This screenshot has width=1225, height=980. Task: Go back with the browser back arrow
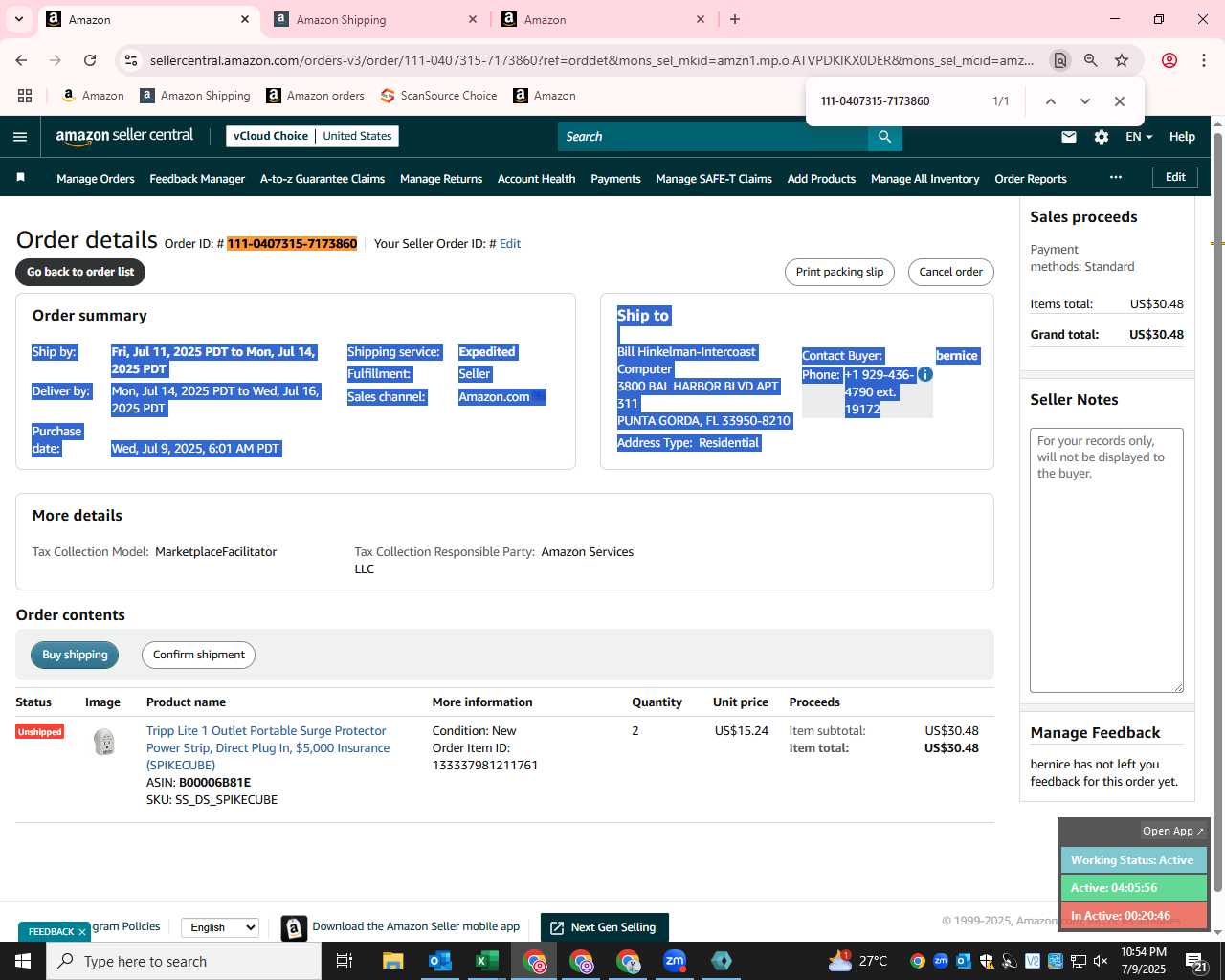point(21,60)
